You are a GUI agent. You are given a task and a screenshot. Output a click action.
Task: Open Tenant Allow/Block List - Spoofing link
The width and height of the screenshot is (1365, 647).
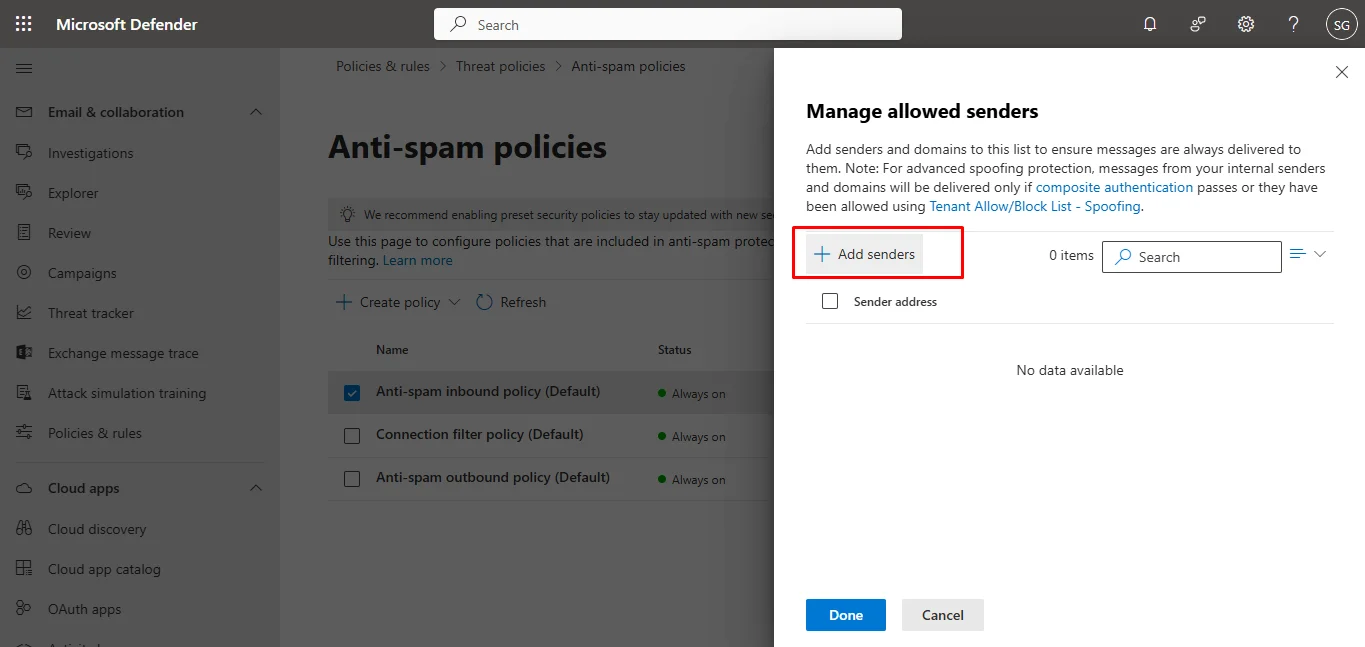point(1035,206)
